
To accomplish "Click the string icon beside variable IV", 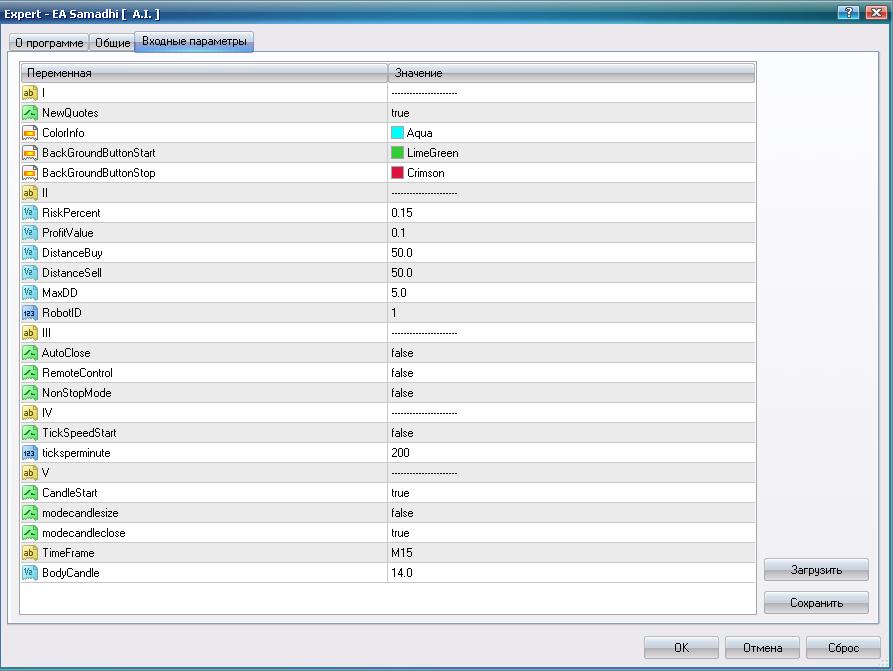I will click(30, 412).
